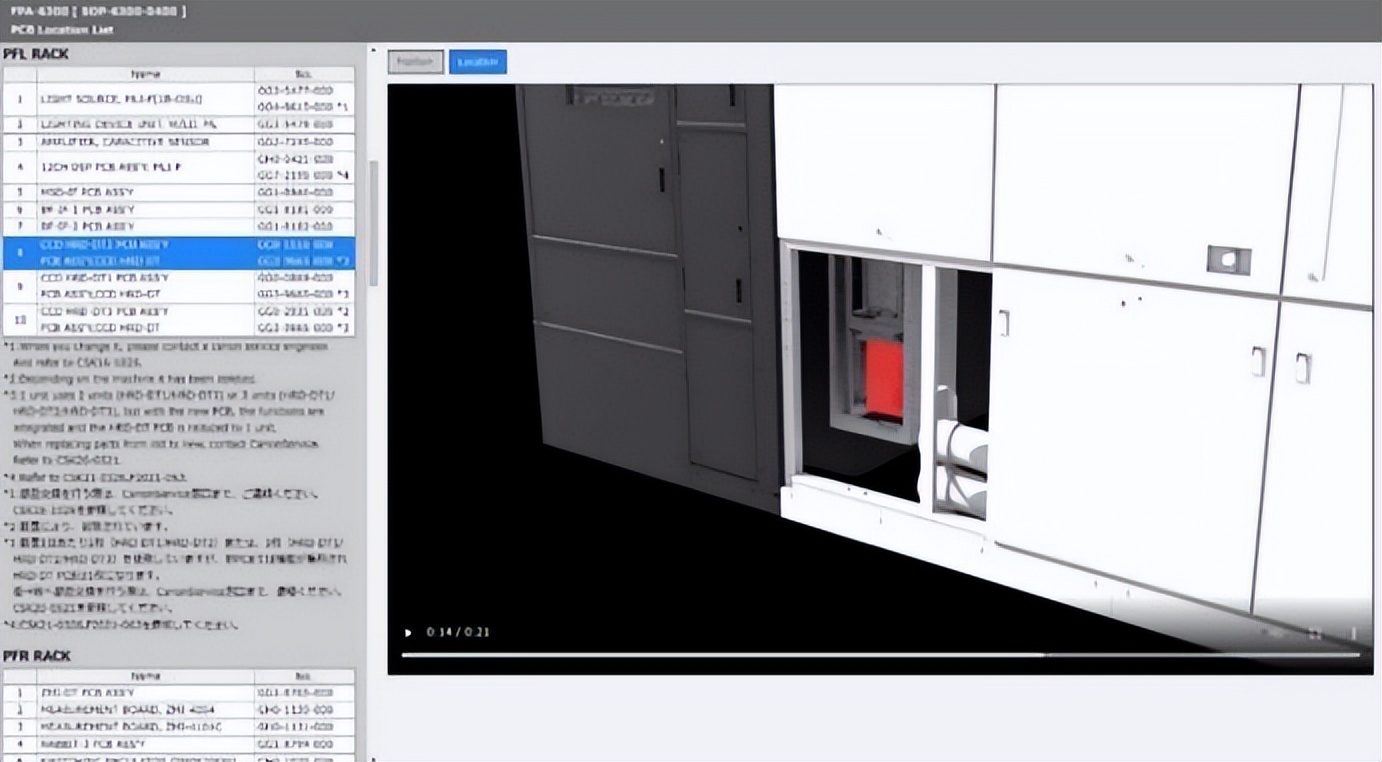Click the play triangle icon in video controls
Screen dimensions: 1382x762
(x=407, y=632)
